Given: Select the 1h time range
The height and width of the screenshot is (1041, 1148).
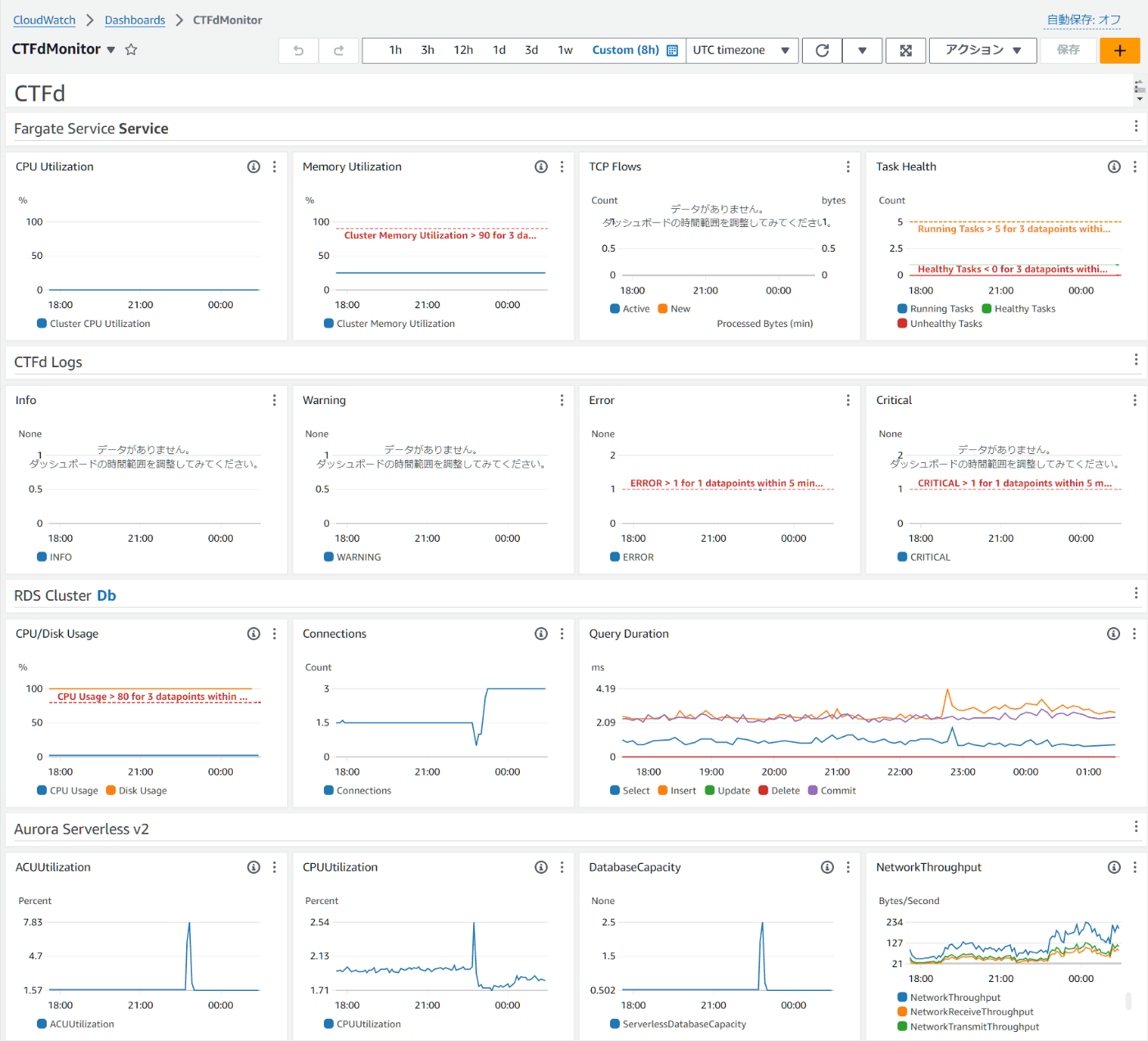Looking at the screenshot, I should click(395, 50).
